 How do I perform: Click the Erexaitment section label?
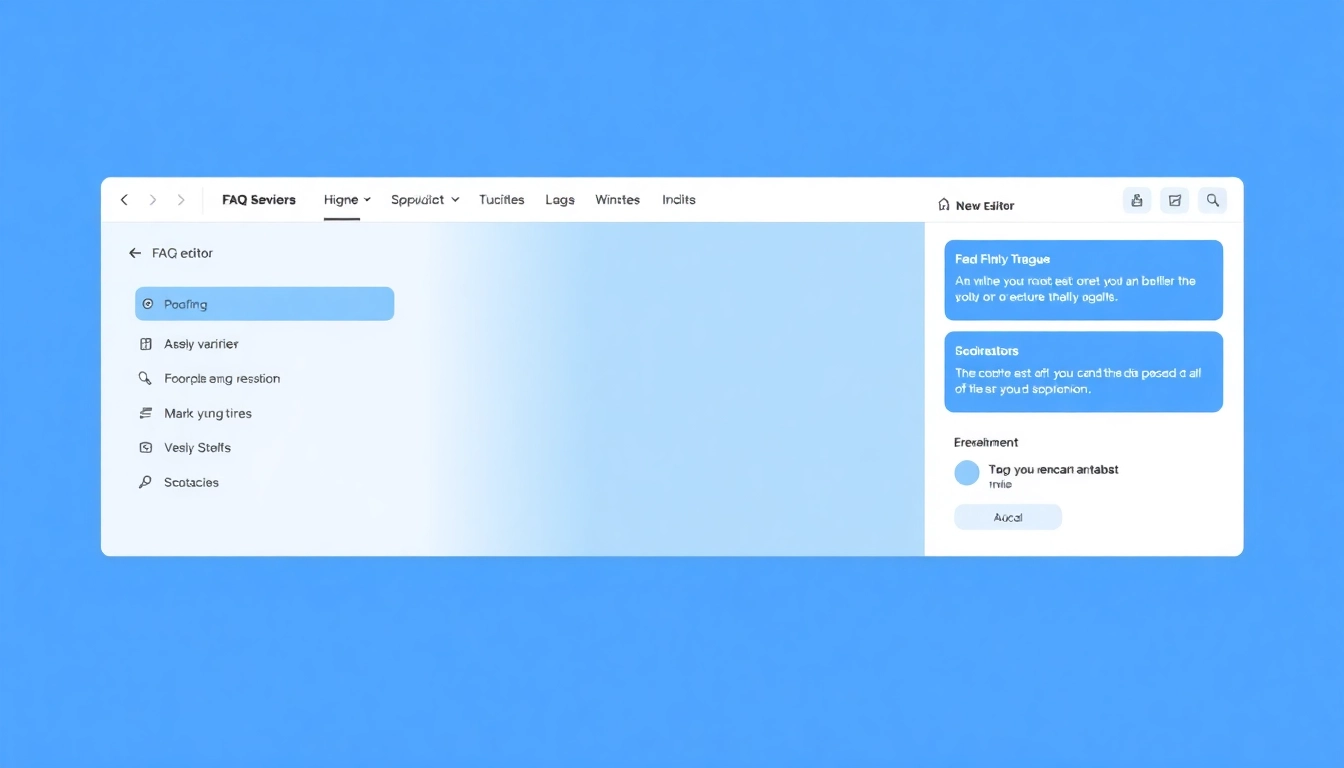coord(986,442)
